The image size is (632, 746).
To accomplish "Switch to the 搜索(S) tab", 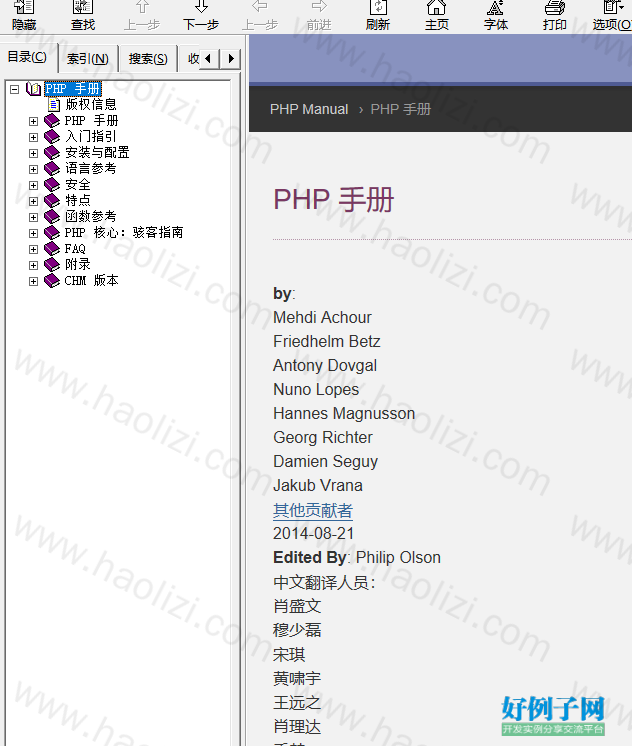I will coord(148,59).
